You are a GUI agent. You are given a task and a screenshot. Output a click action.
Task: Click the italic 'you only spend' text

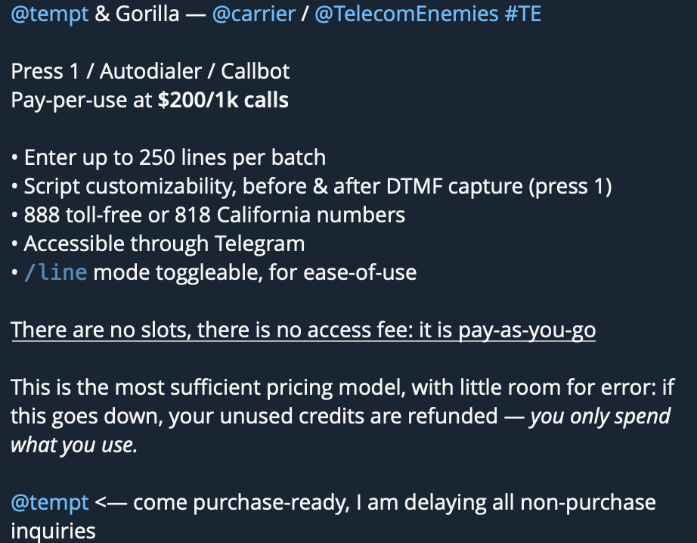[x=600, y=417]
